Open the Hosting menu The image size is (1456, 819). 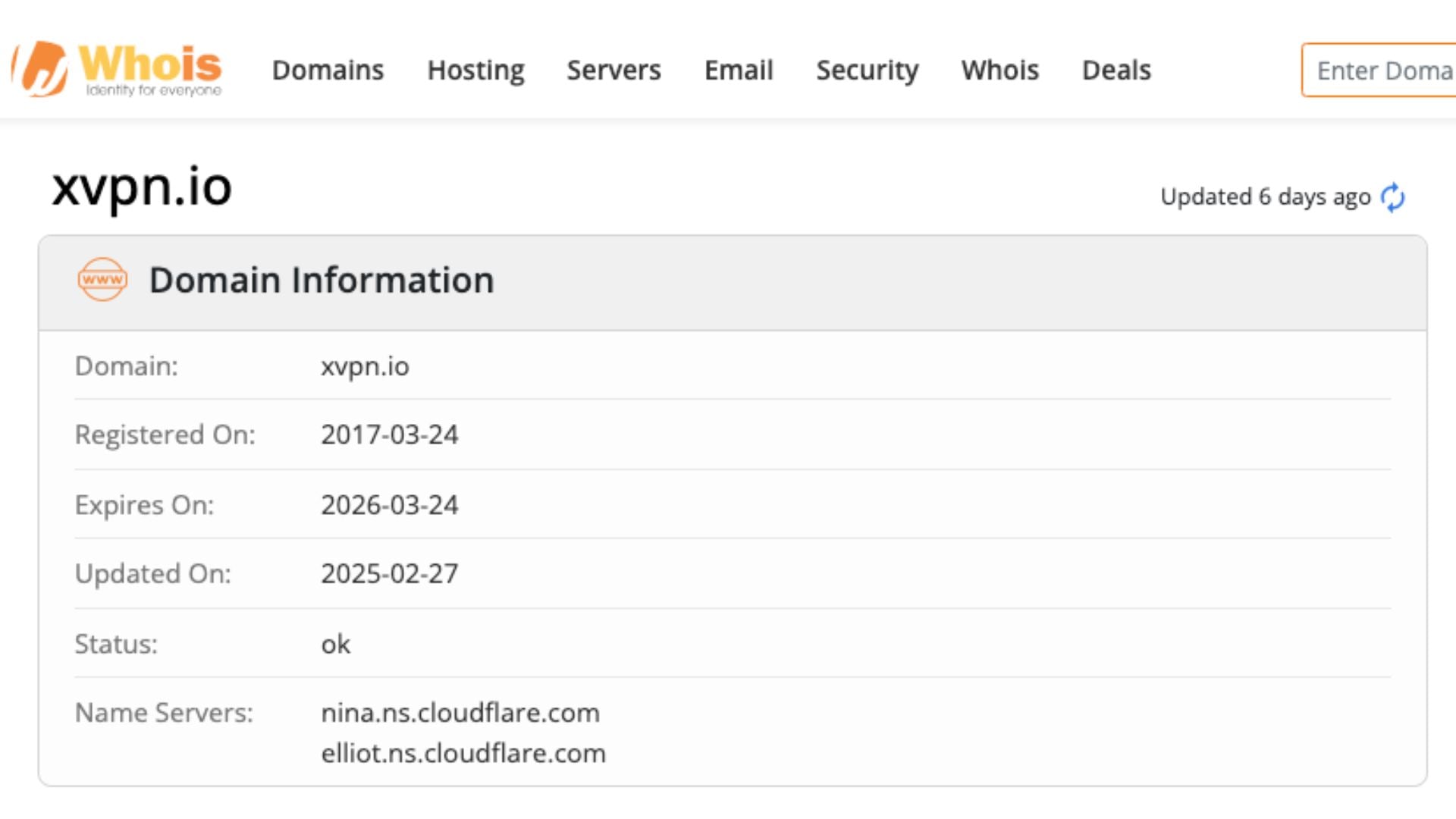(475, 70)
